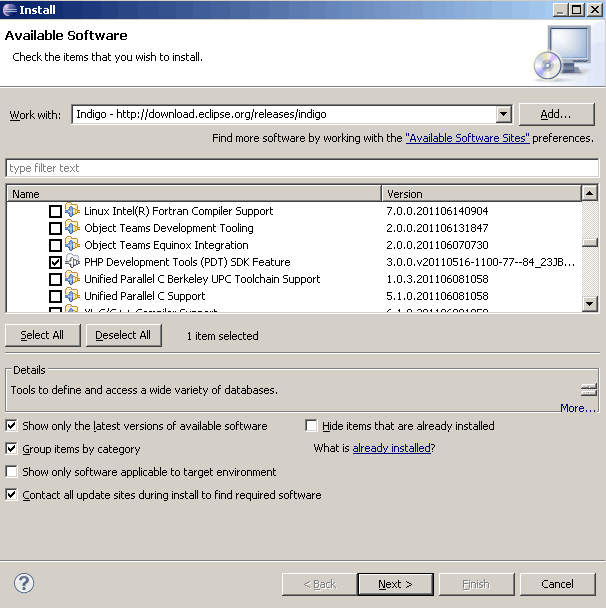
Task: Minimize the Install dialog window
Action: (561, 10)
